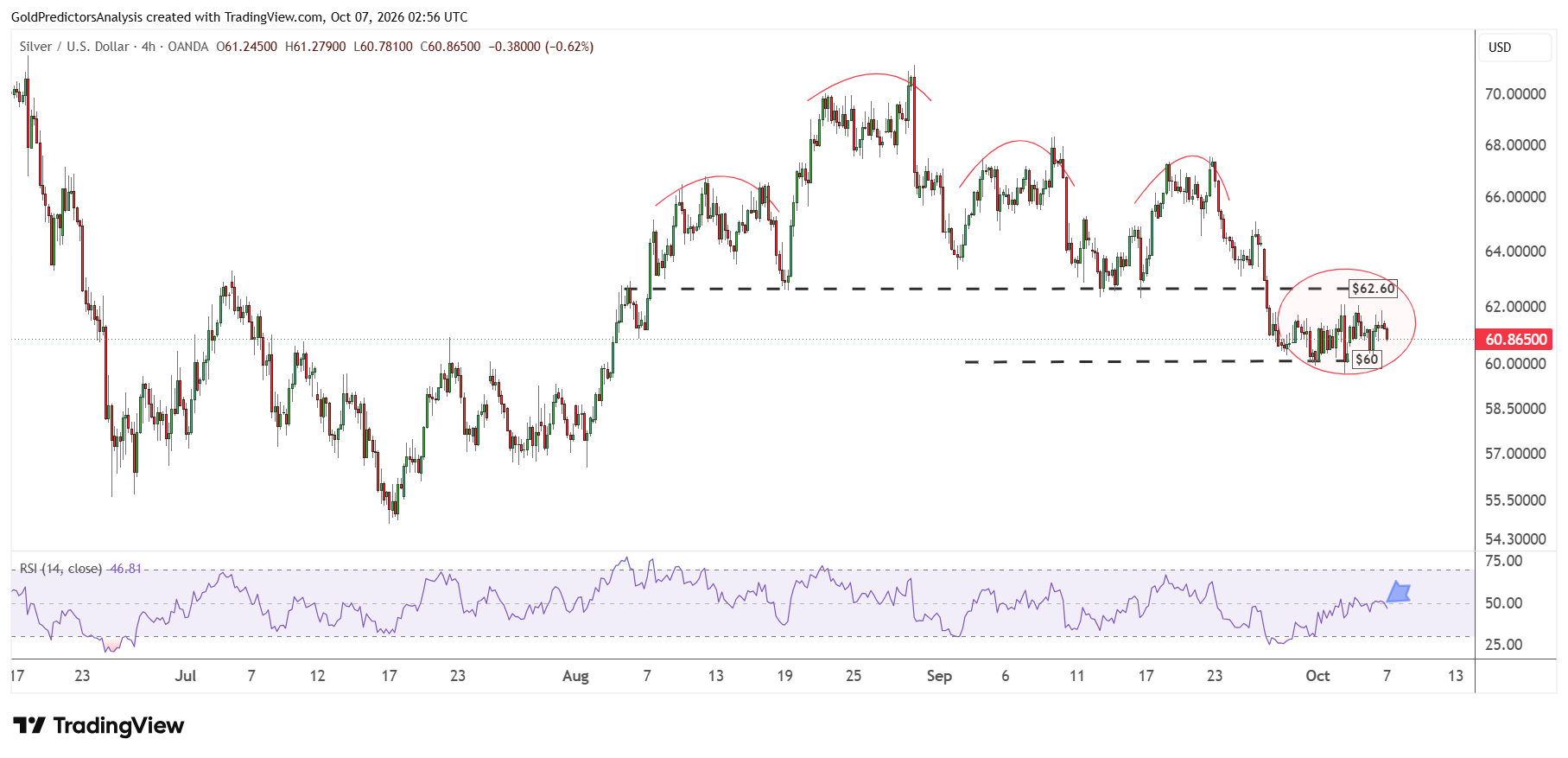Image resolution: width=1568 pixels, height=758 pixels.
Task: Click the 54.30000 price axis label
Action: point(1515,539)
